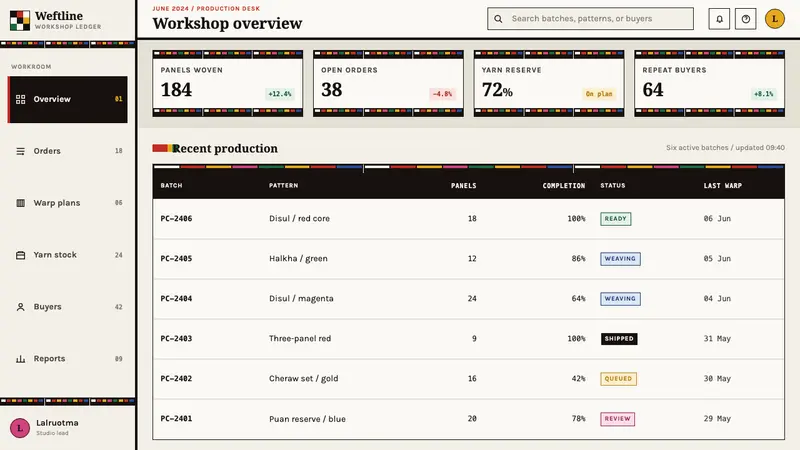This screenshot has width=800, height=450.
Task: Click the Buyers person icon
Action: click(20, 307)
